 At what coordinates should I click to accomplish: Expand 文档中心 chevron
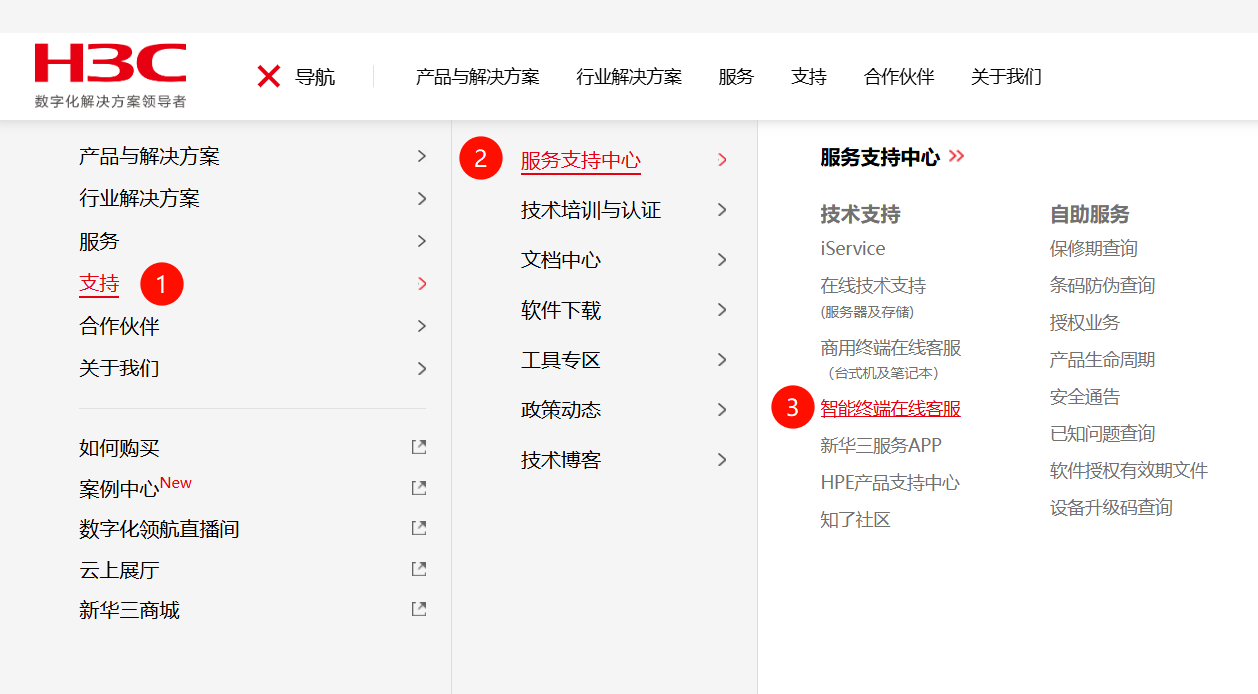click(722, 260)
